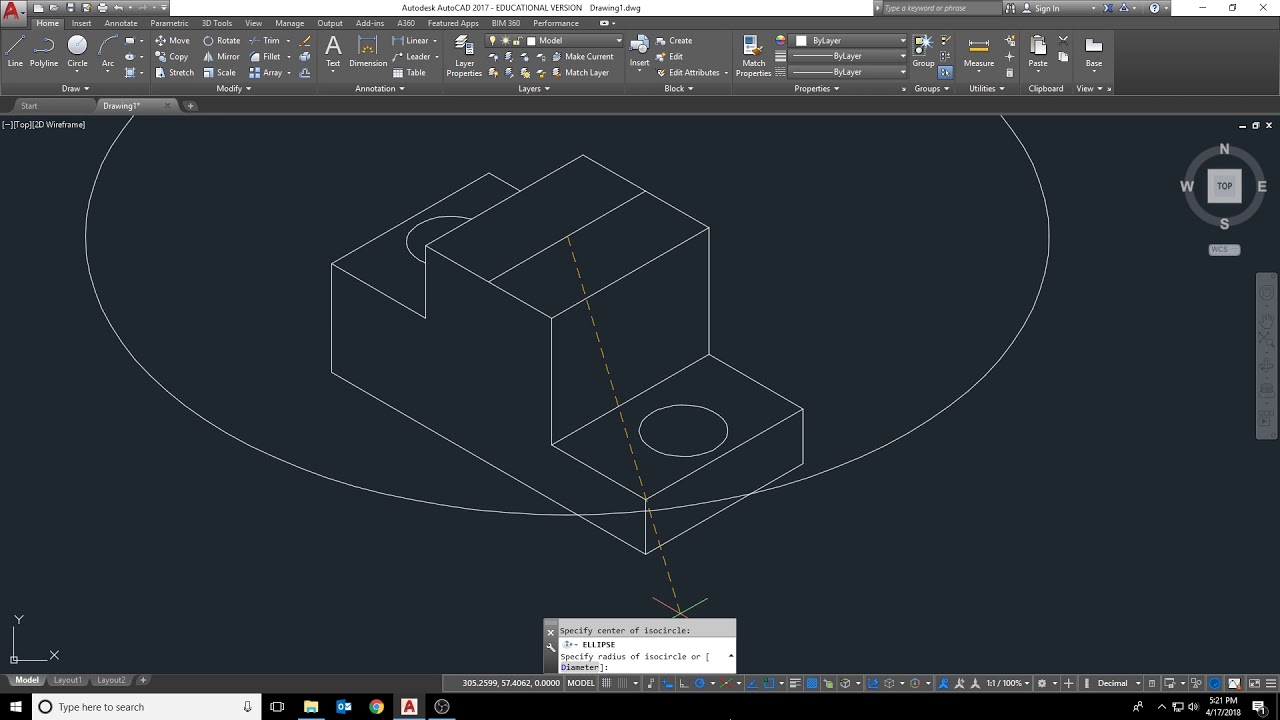Image resolution: width=1280 pixels, height=720 pixels.
Task: Click Match Properties
Action: pos(753,56)
